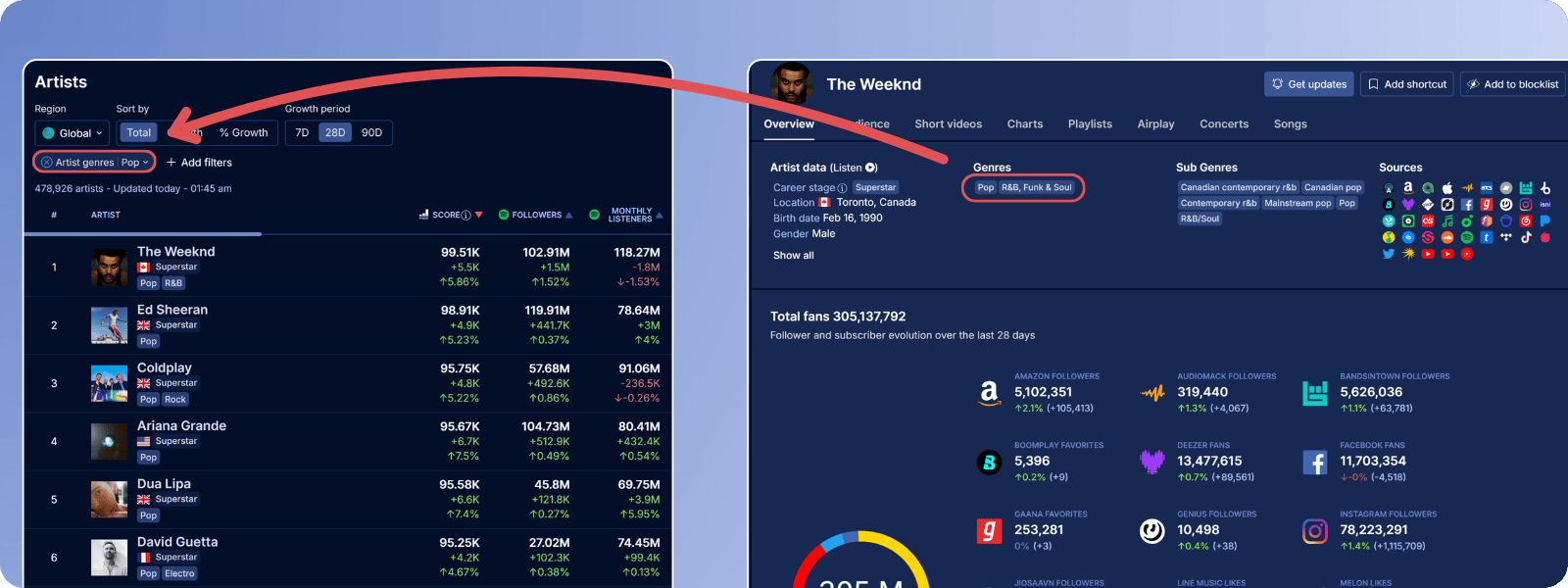
Task: Sort by Score column descending arrow
Action: pos(478,215)
